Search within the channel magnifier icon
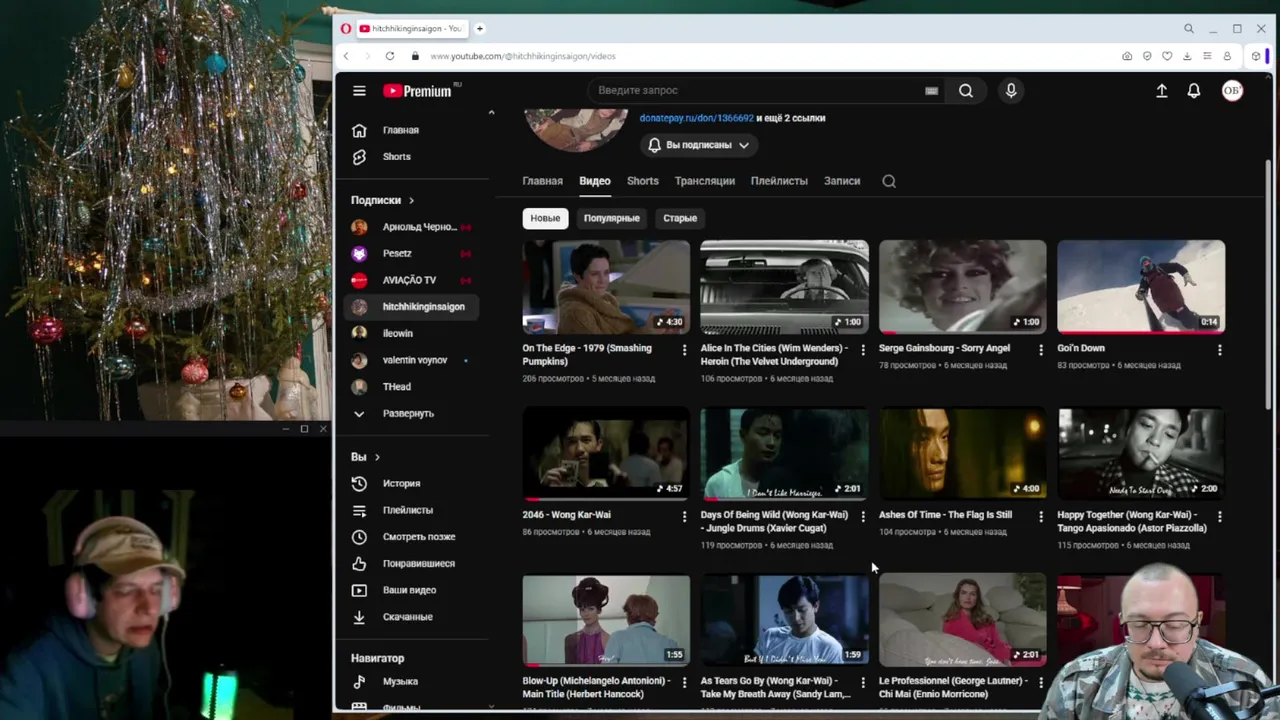Image resolution: width=1280 pixels, height=720 pixels. point(889,181)
